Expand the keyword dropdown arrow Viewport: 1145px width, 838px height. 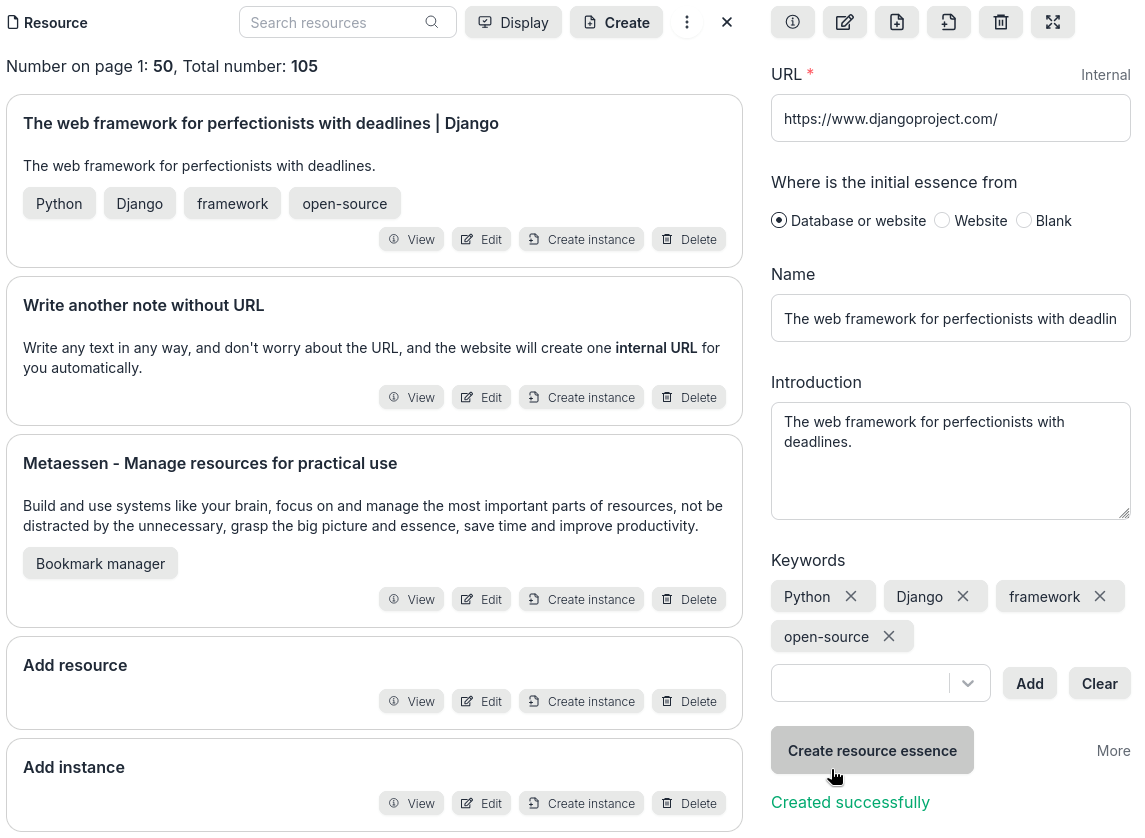point(968,683)
